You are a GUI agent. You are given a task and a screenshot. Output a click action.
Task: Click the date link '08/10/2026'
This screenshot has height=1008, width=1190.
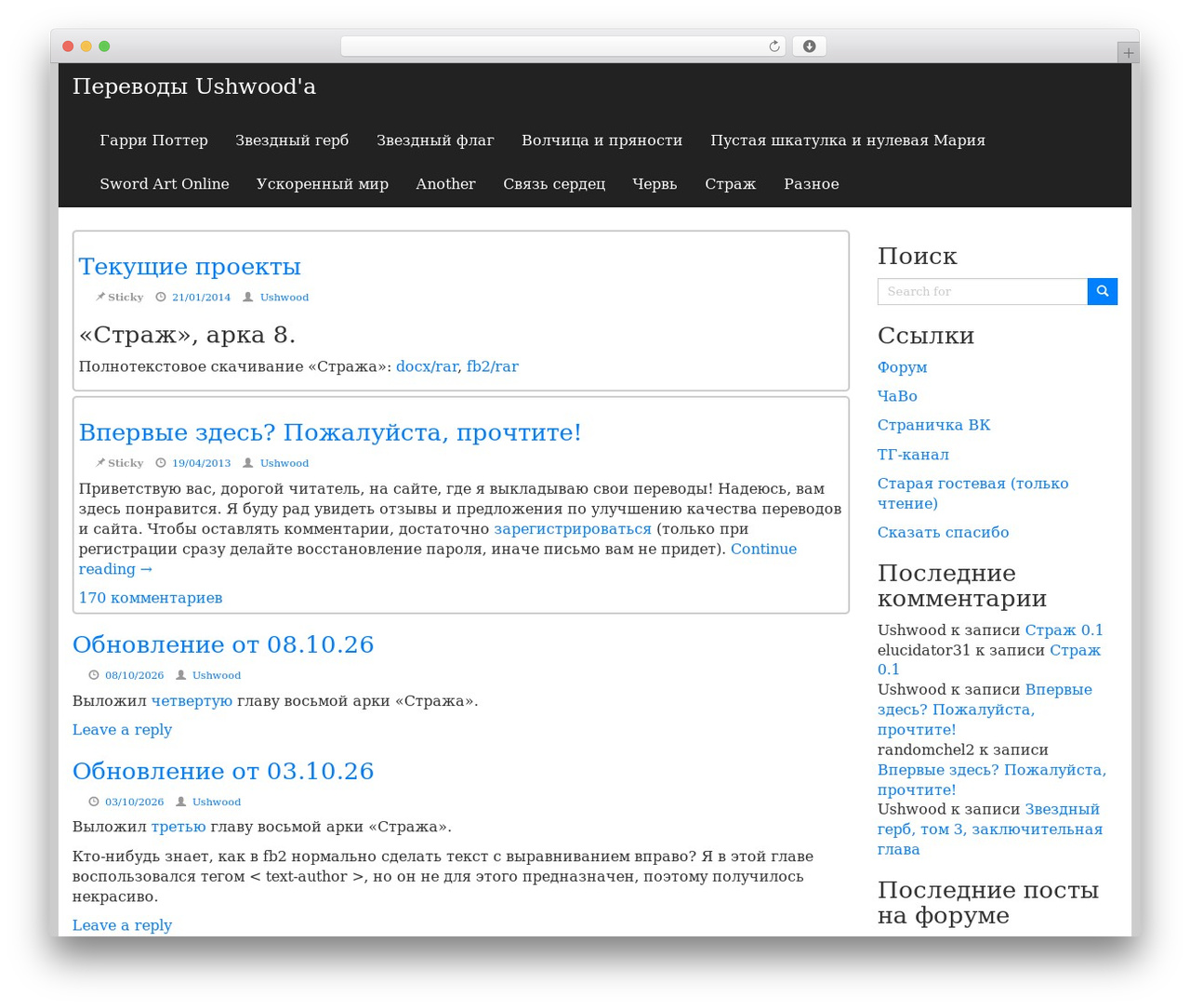pos(134,675)
